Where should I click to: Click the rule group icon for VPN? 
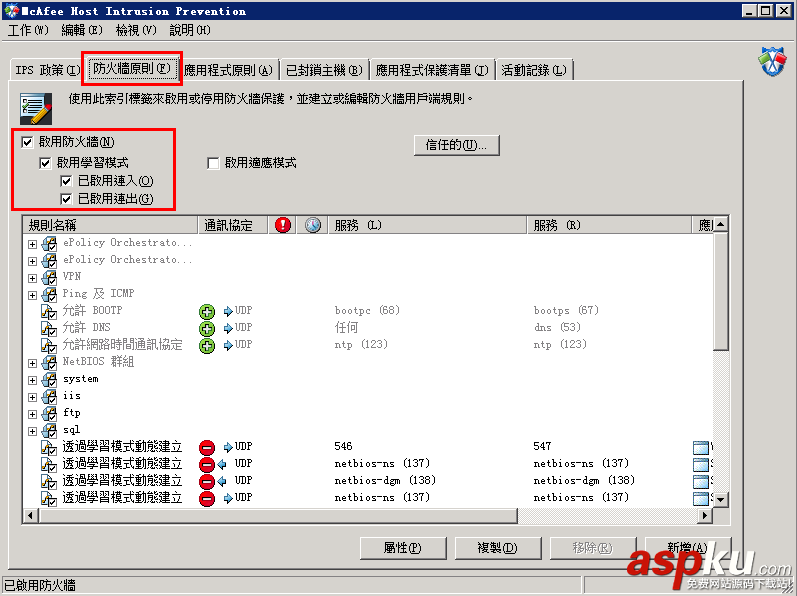[x=49, y=277]
